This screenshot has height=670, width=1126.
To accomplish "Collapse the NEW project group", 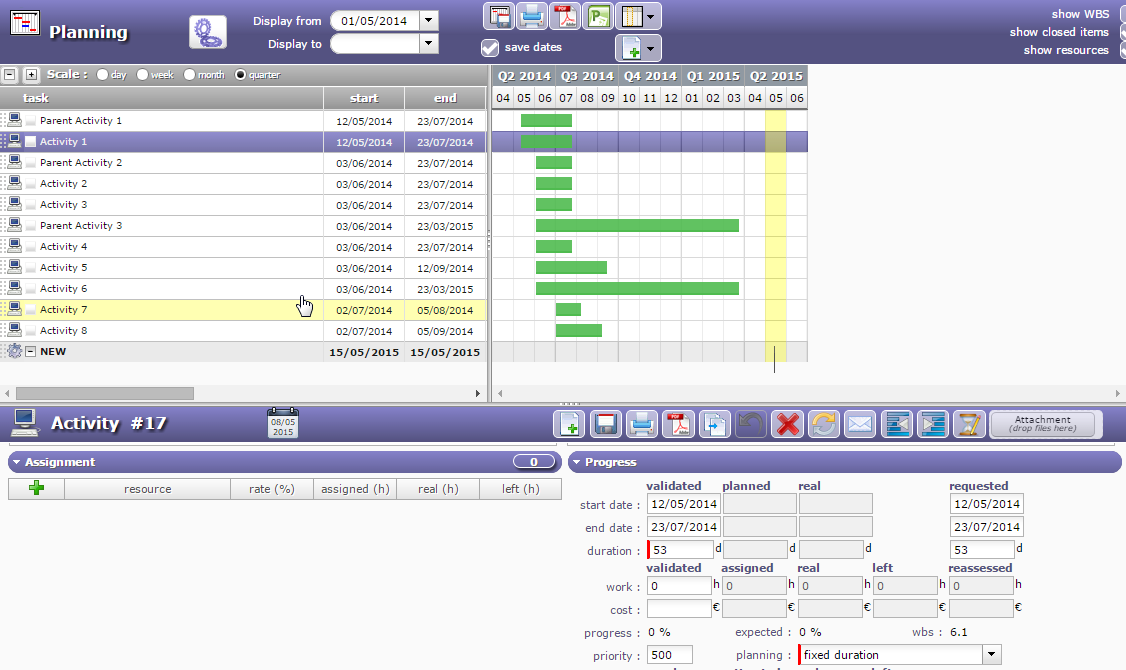I will tap(30, 352).
